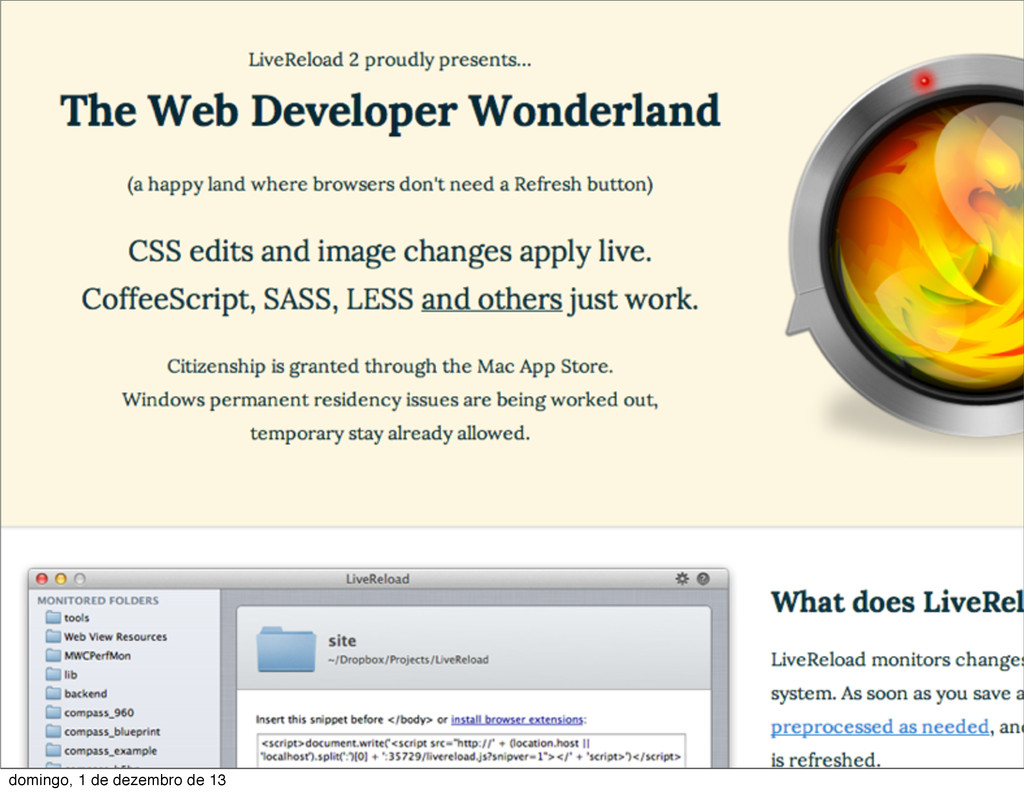The image size is (1024, 794).
Task: Click the '~/Dropbox/Projects/LiveReload' path text
Action: (408, 659)
